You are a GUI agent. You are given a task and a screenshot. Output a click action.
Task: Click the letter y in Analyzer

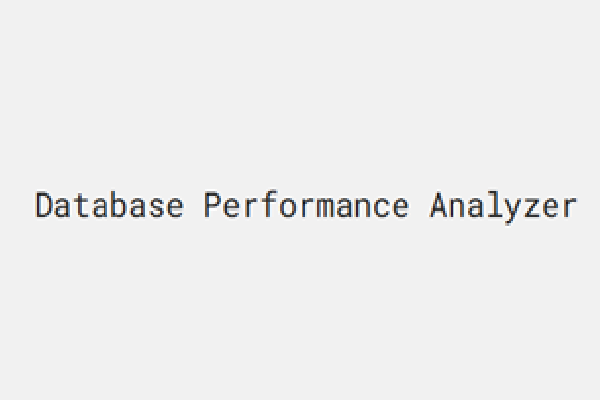point(512,207)
